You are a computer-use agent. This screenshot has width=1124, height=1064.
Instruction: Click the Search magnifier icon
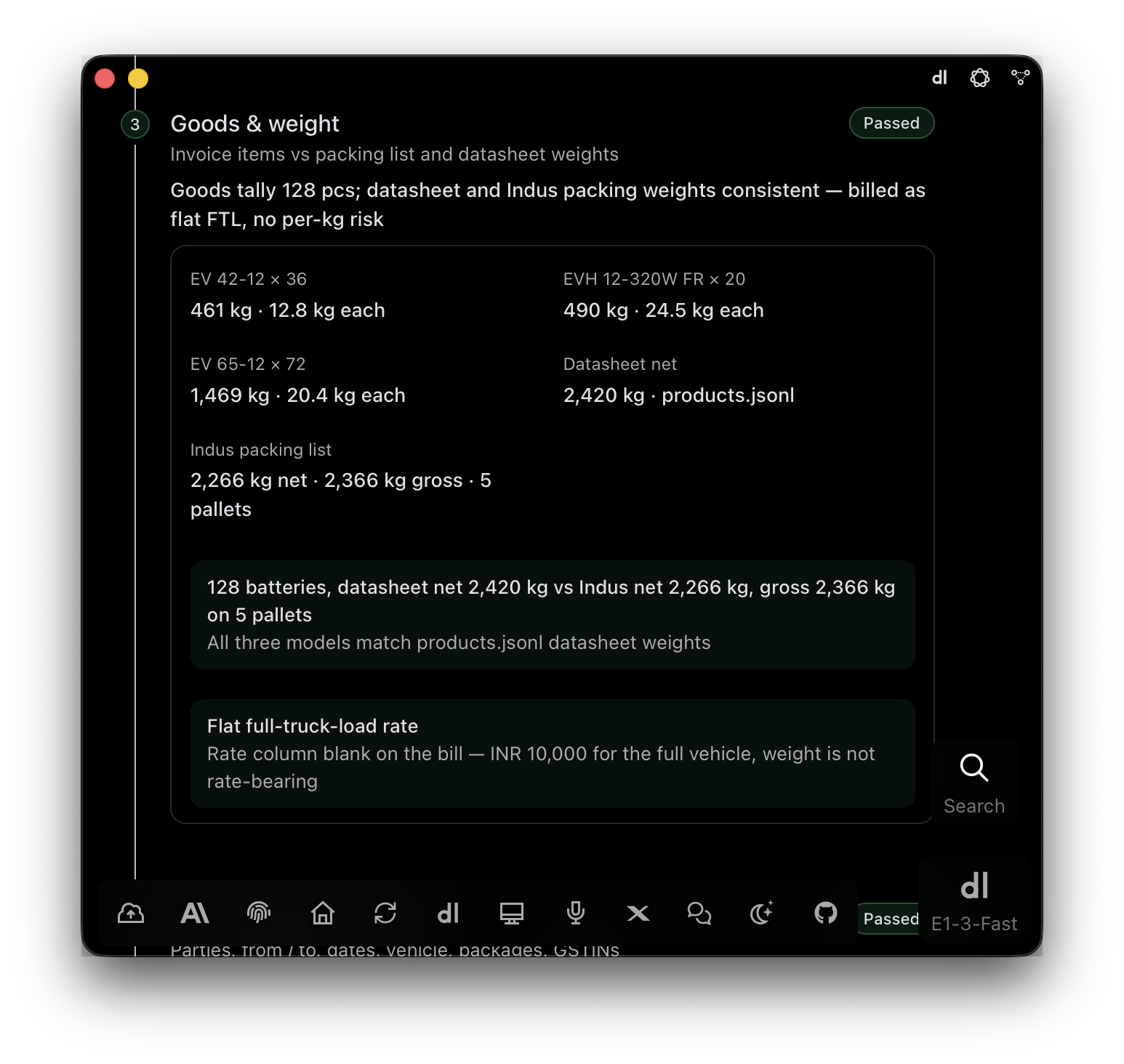974,782
